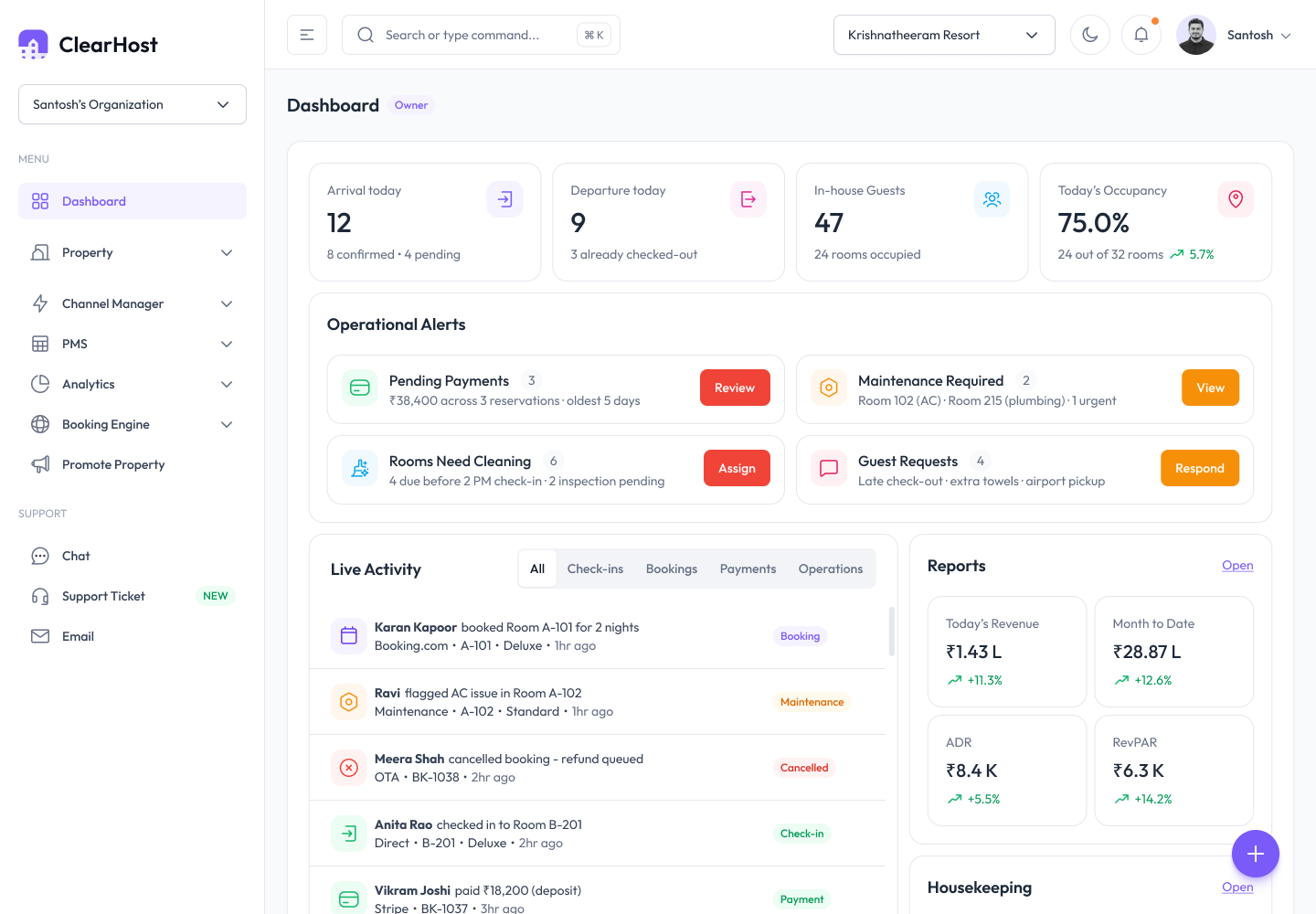Open Chat from the support menu
The height and width of the screenshot is (914, 1316).
133,556
